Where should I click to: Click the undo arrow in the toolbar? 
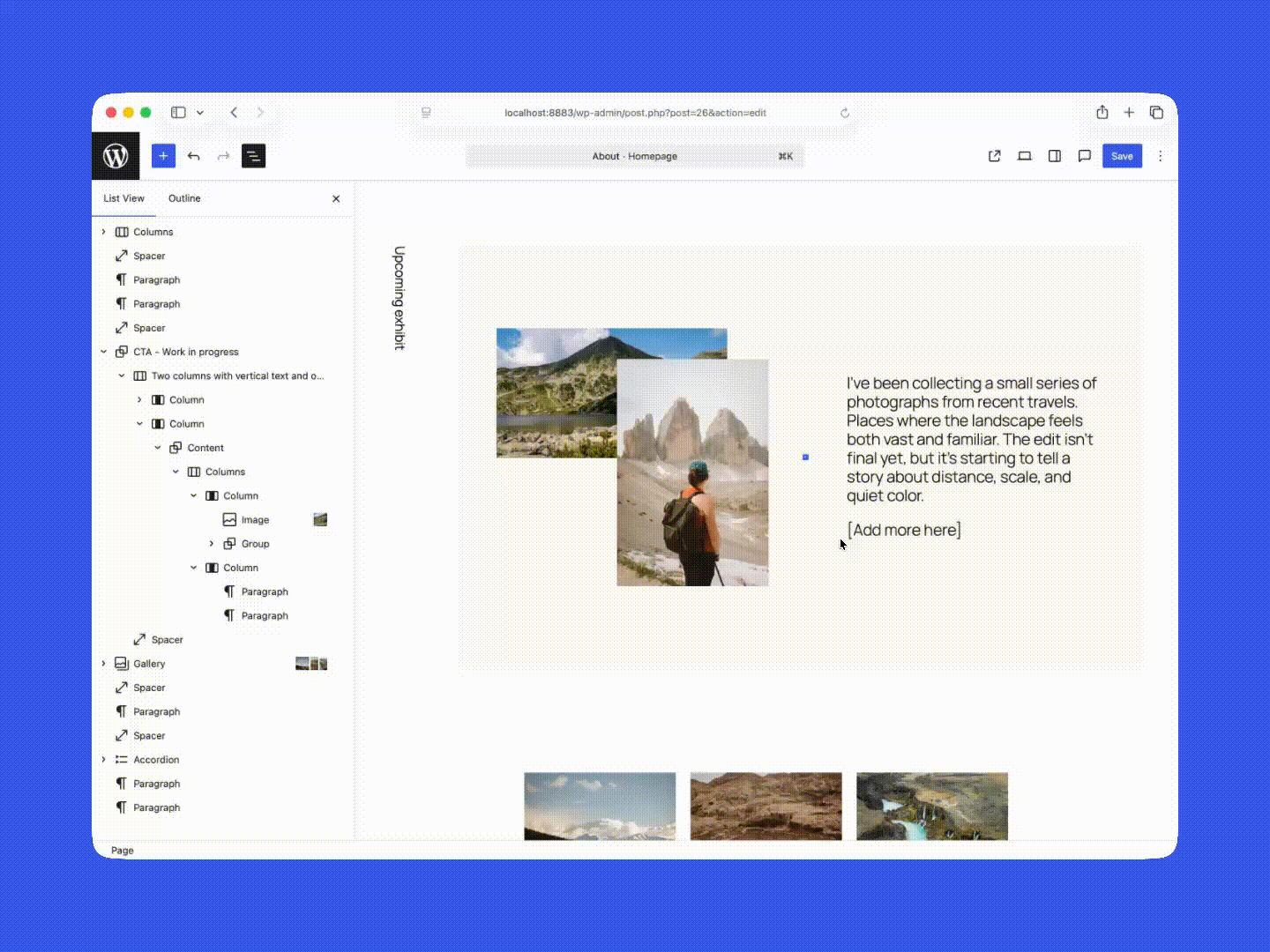coord(194,156)
